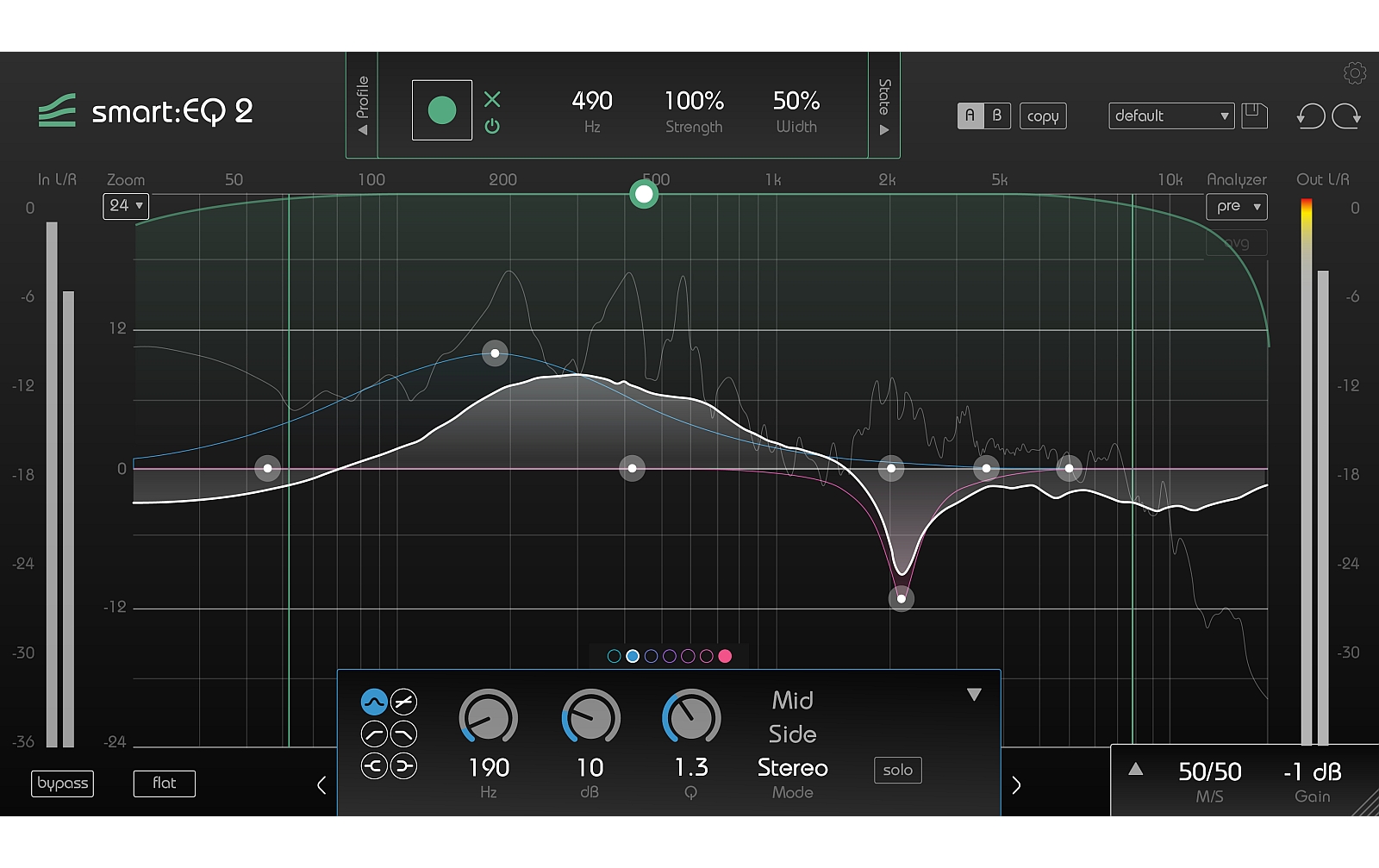Screen dimensions: 1379x868
Task: Click the 100% Strength value
Action: 694,101
